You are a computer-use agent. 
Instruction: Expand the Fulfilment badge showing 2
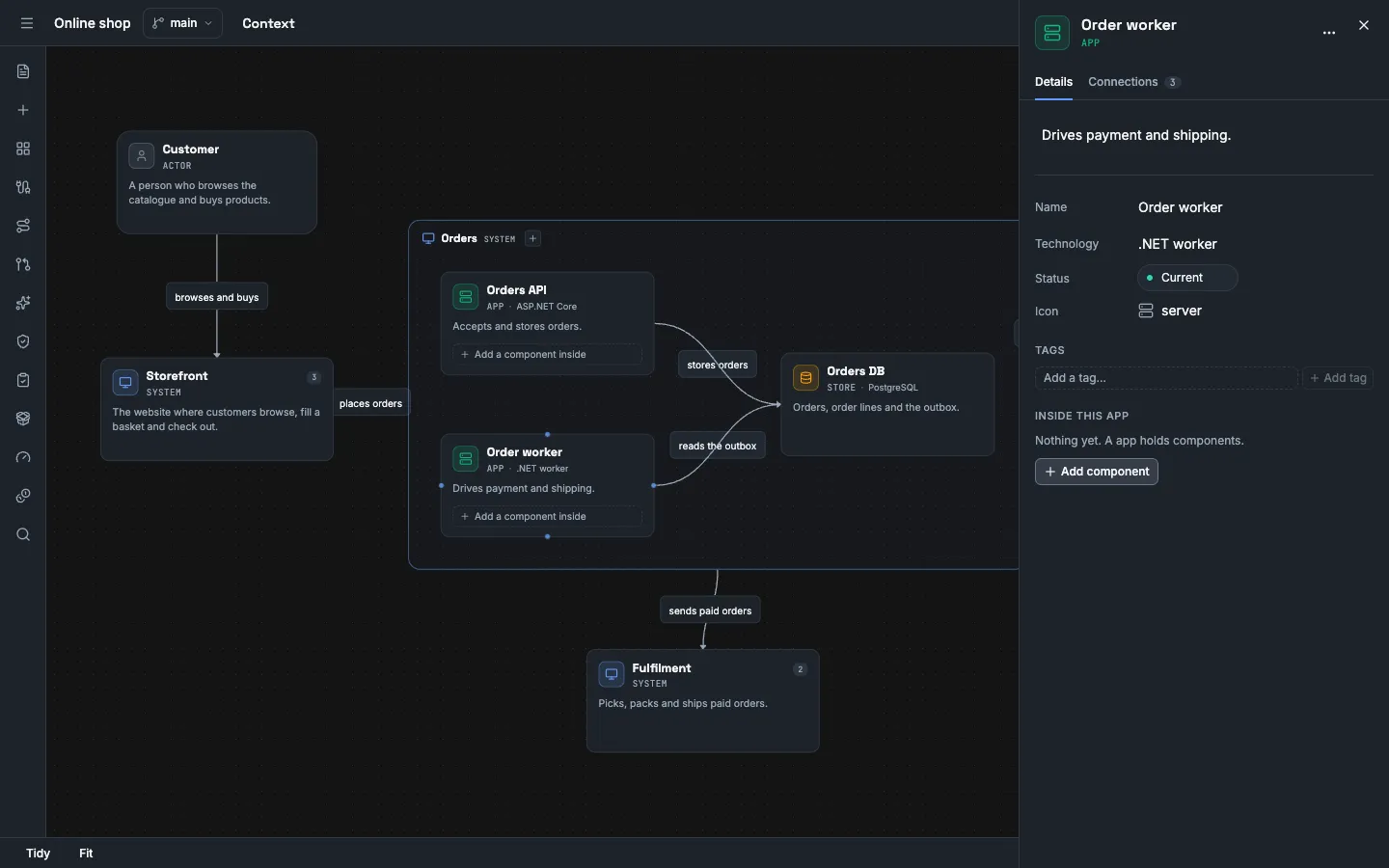click(x=800, y=669)
